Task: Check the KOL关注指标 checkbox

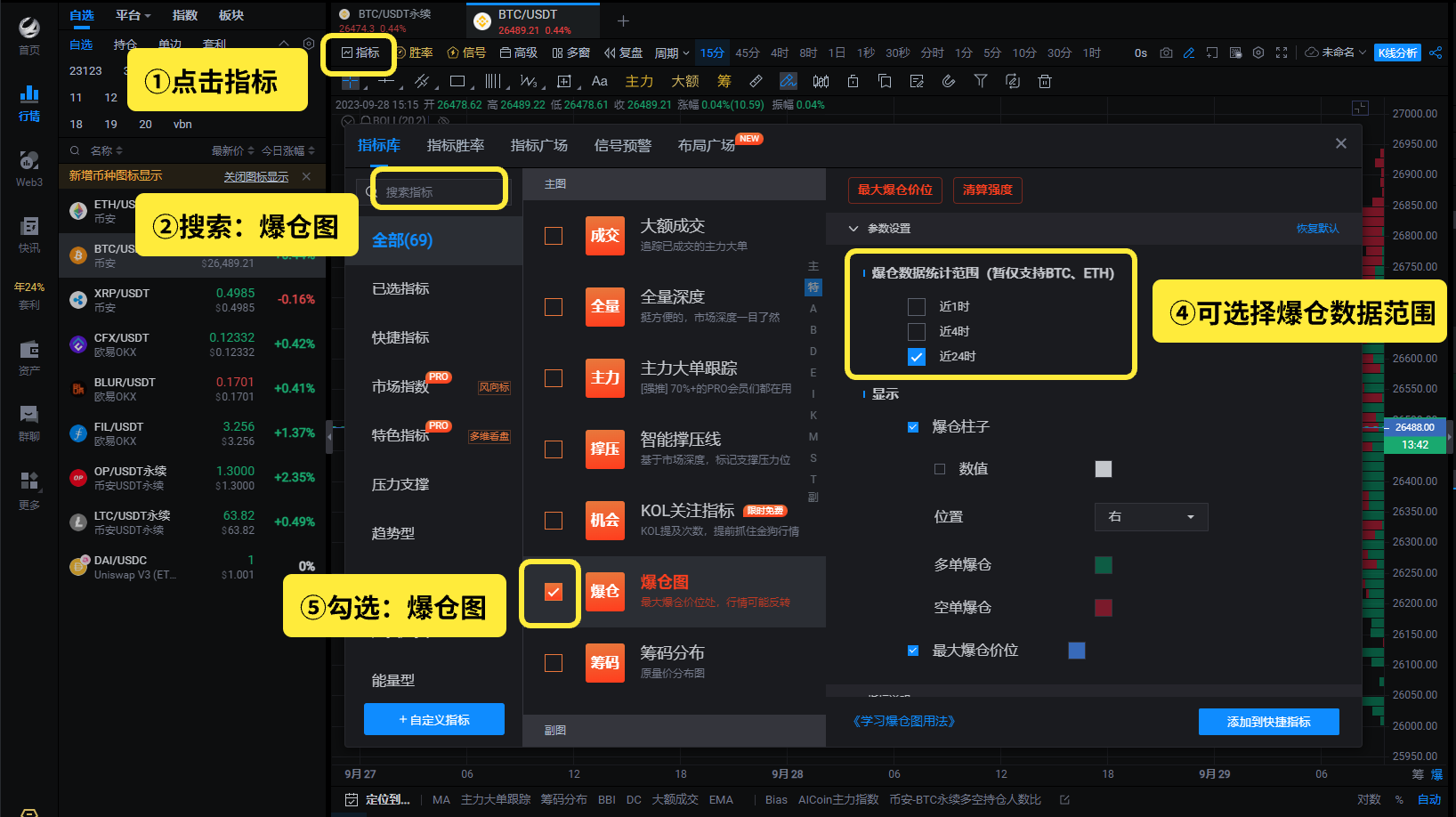Action: click(x=554, y=521)
